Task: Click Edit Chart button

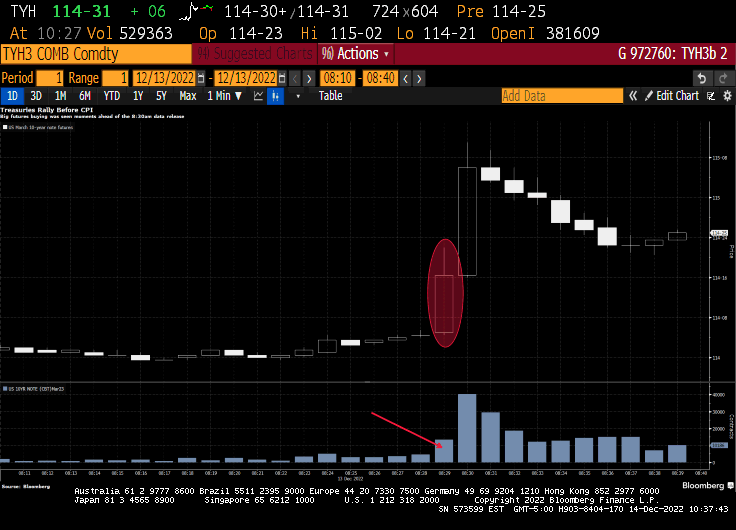Action: tap(672, 96)
